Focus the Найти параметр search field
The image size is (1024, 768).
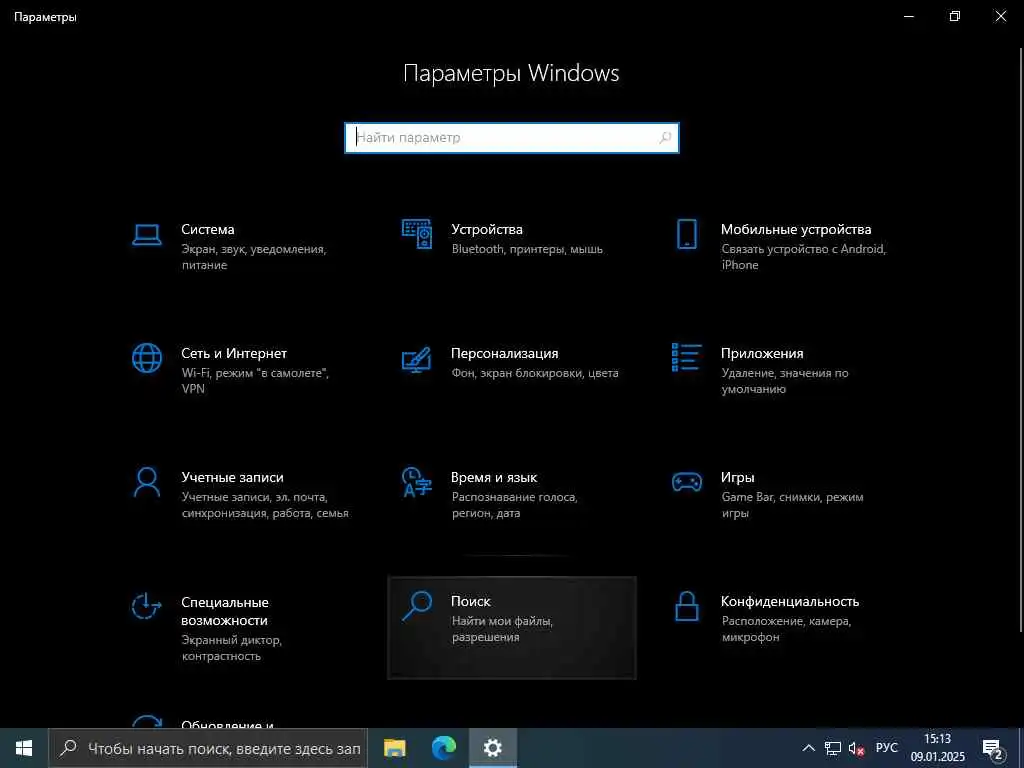pos(512,138)
